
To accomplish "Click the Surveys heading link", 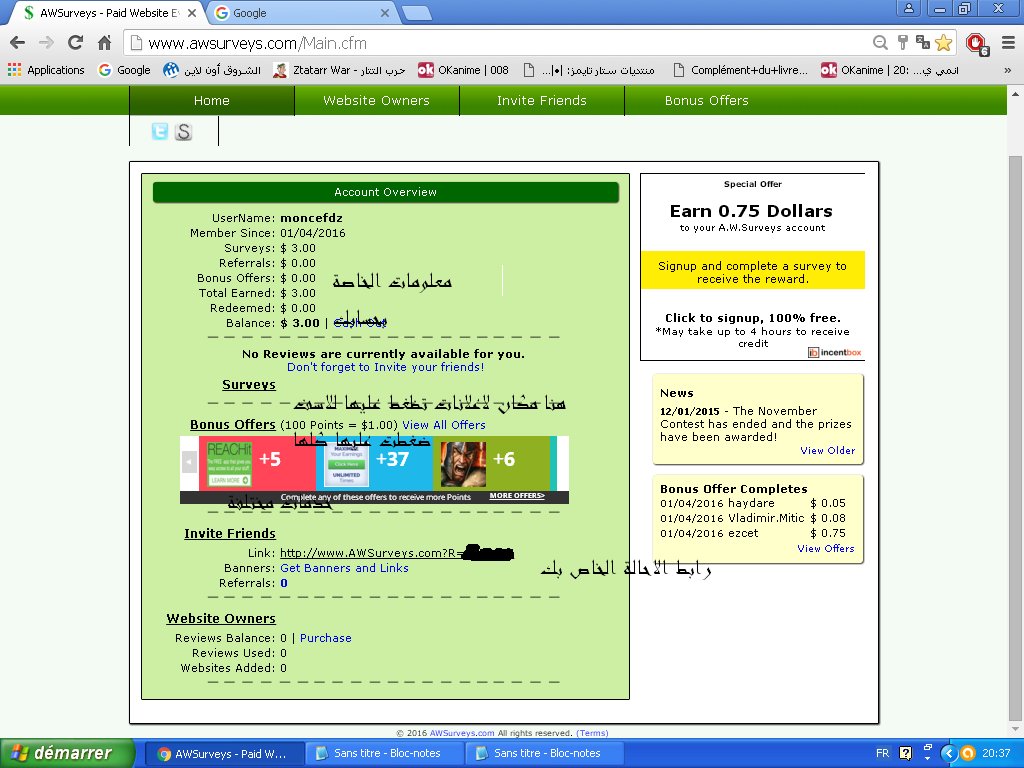I will [249, 385].
